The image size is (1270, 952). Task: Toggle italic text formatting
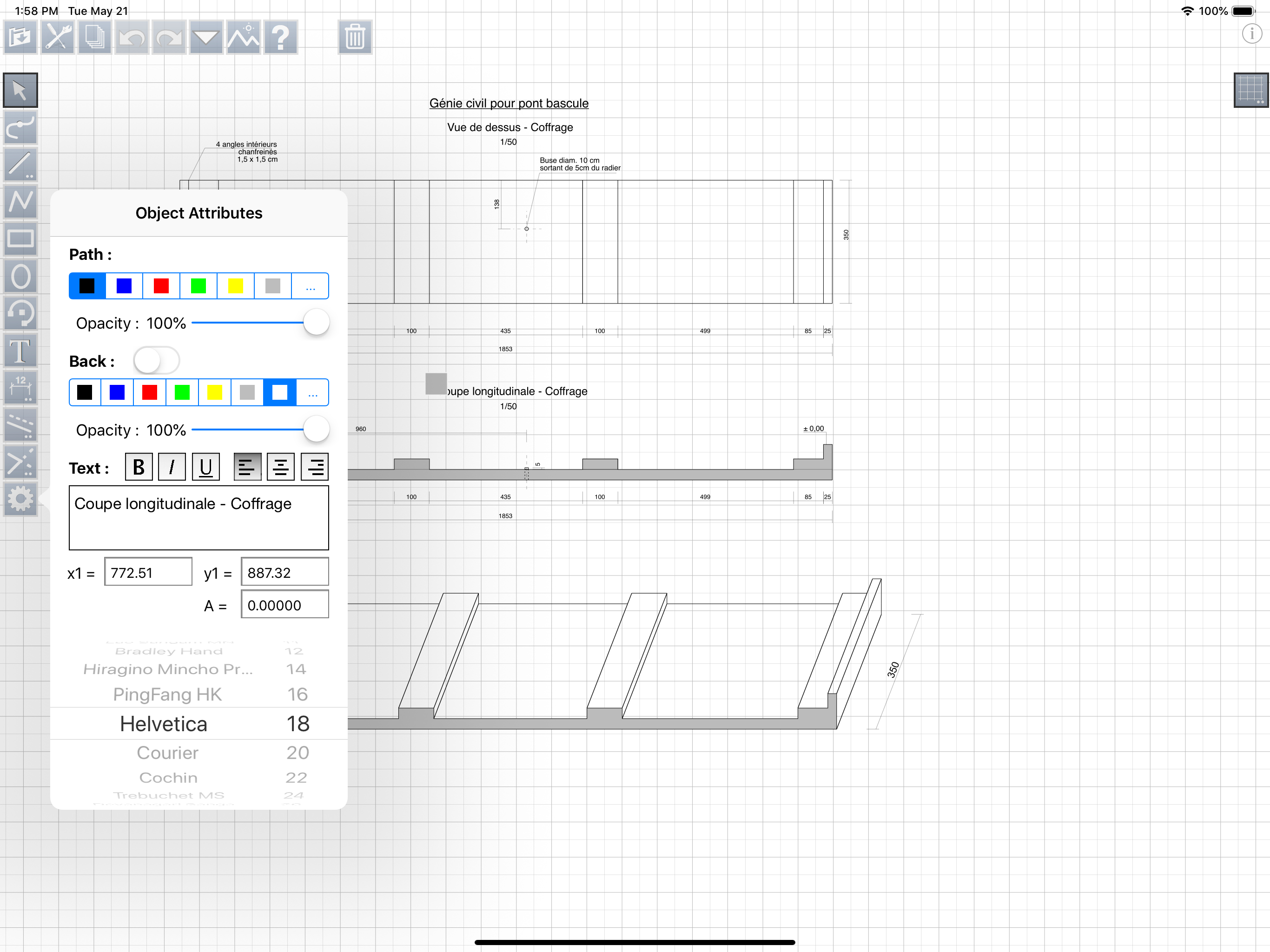tap(172, 467)
